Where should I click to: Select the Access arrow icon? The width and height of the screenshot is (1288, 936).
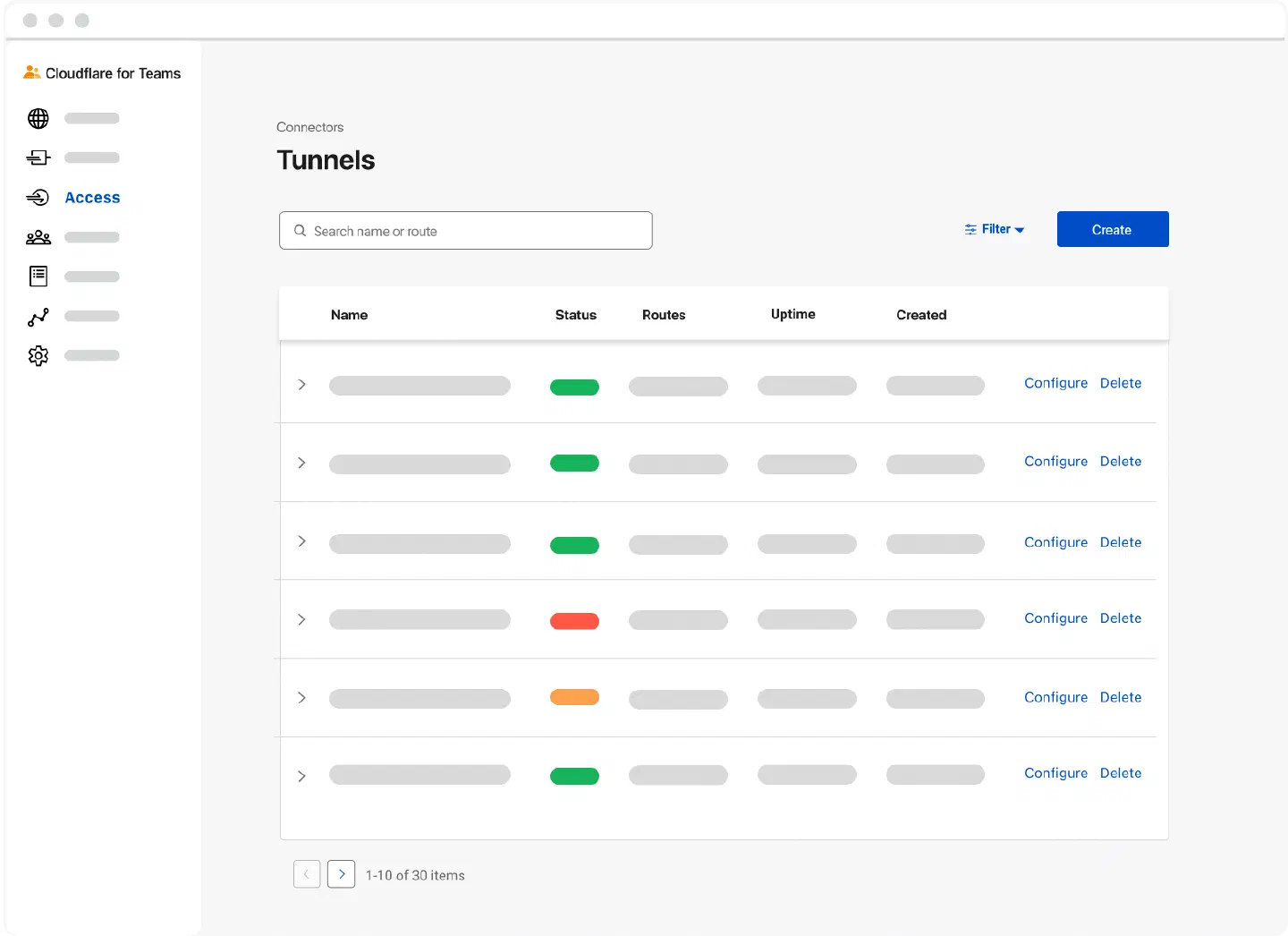(38, 198)
